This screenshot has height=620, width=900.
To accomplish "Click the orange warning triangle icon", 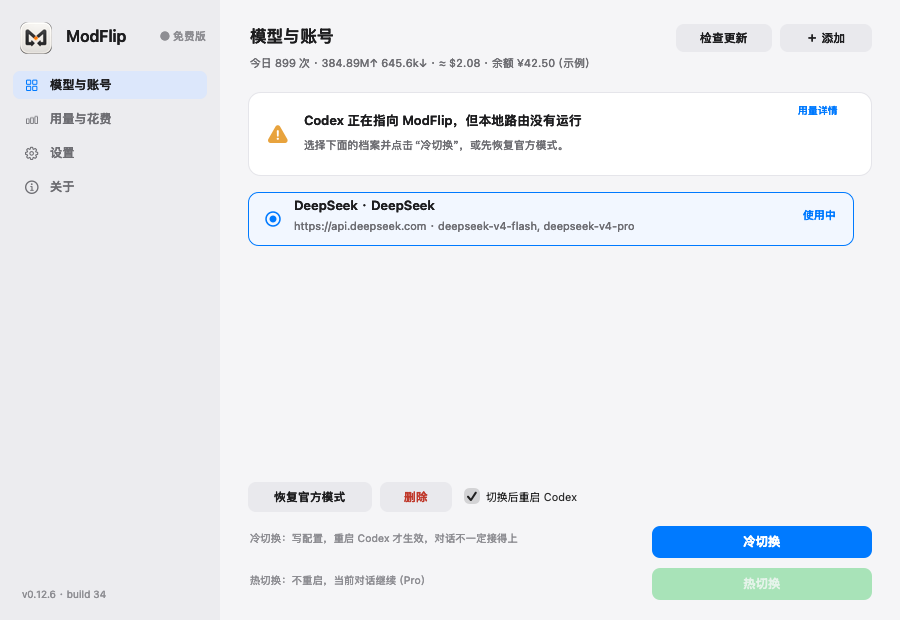I will [278, 134].
